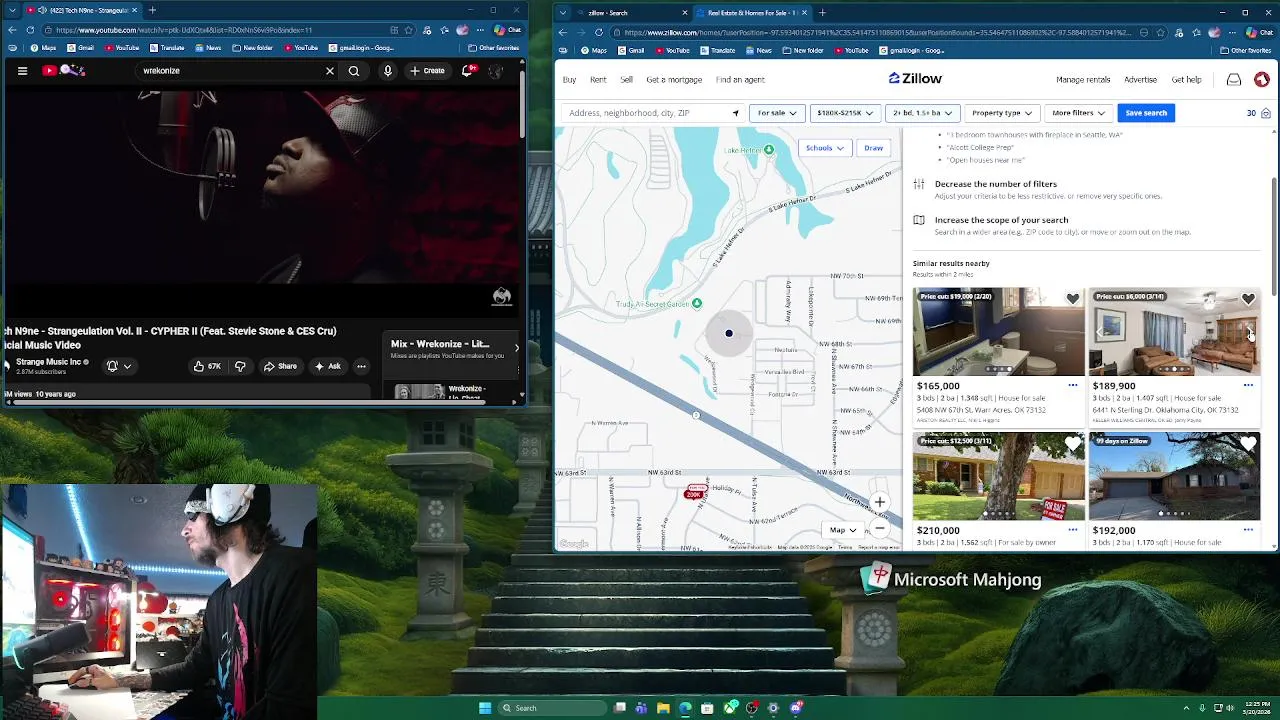
Task: Expand the Mix - Wrekonize playlist chevron
Action: [516, 348]
